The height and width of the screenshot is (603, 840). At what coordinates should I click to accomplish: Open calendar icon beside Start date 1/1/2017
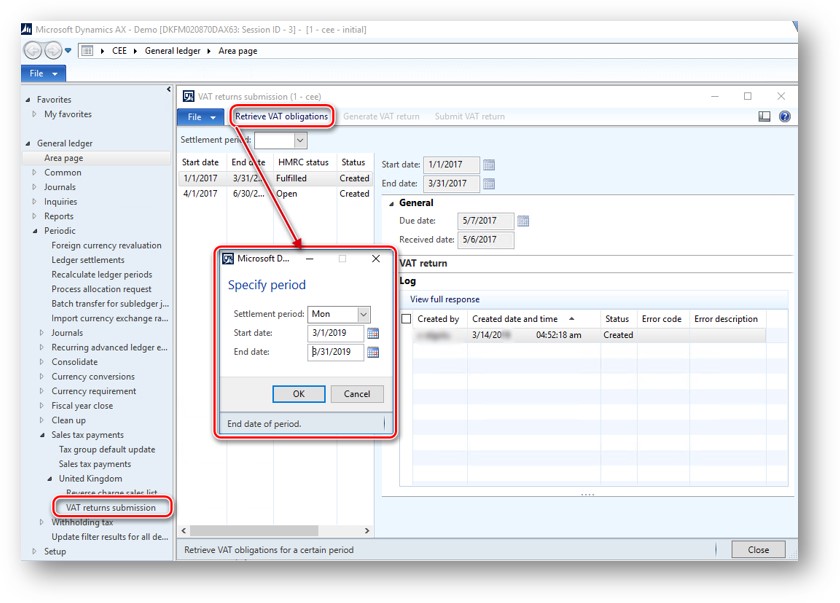[x=489, y=165]
